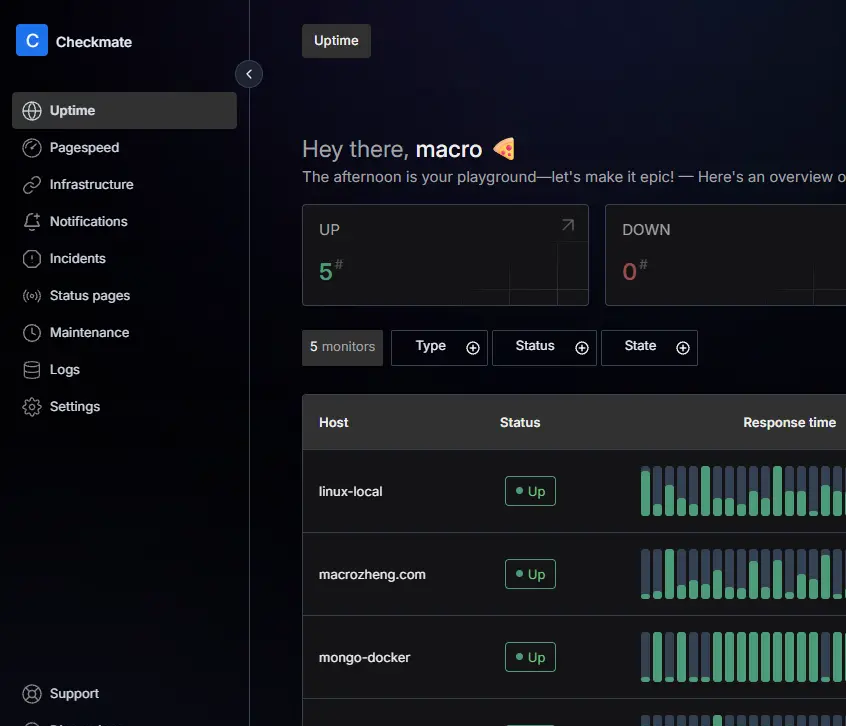This screenshot has width=846, height=726.
Task: Open Notifications using the bell icon
Action: click(x=32, y=222)
